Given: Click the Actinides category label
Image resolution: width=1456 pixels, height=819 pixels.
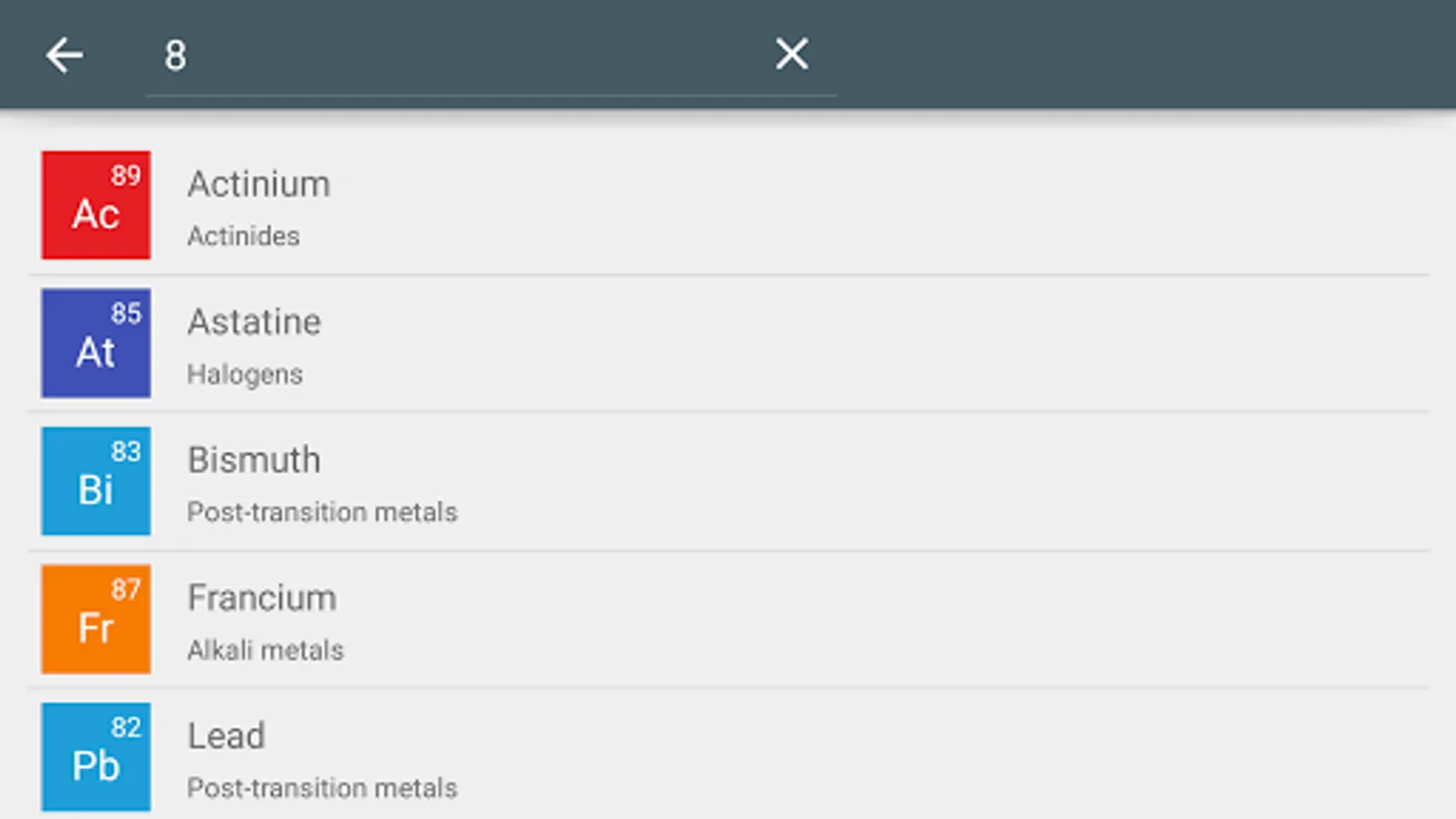Looking at the screenshot, I should (x=243, y=237).
